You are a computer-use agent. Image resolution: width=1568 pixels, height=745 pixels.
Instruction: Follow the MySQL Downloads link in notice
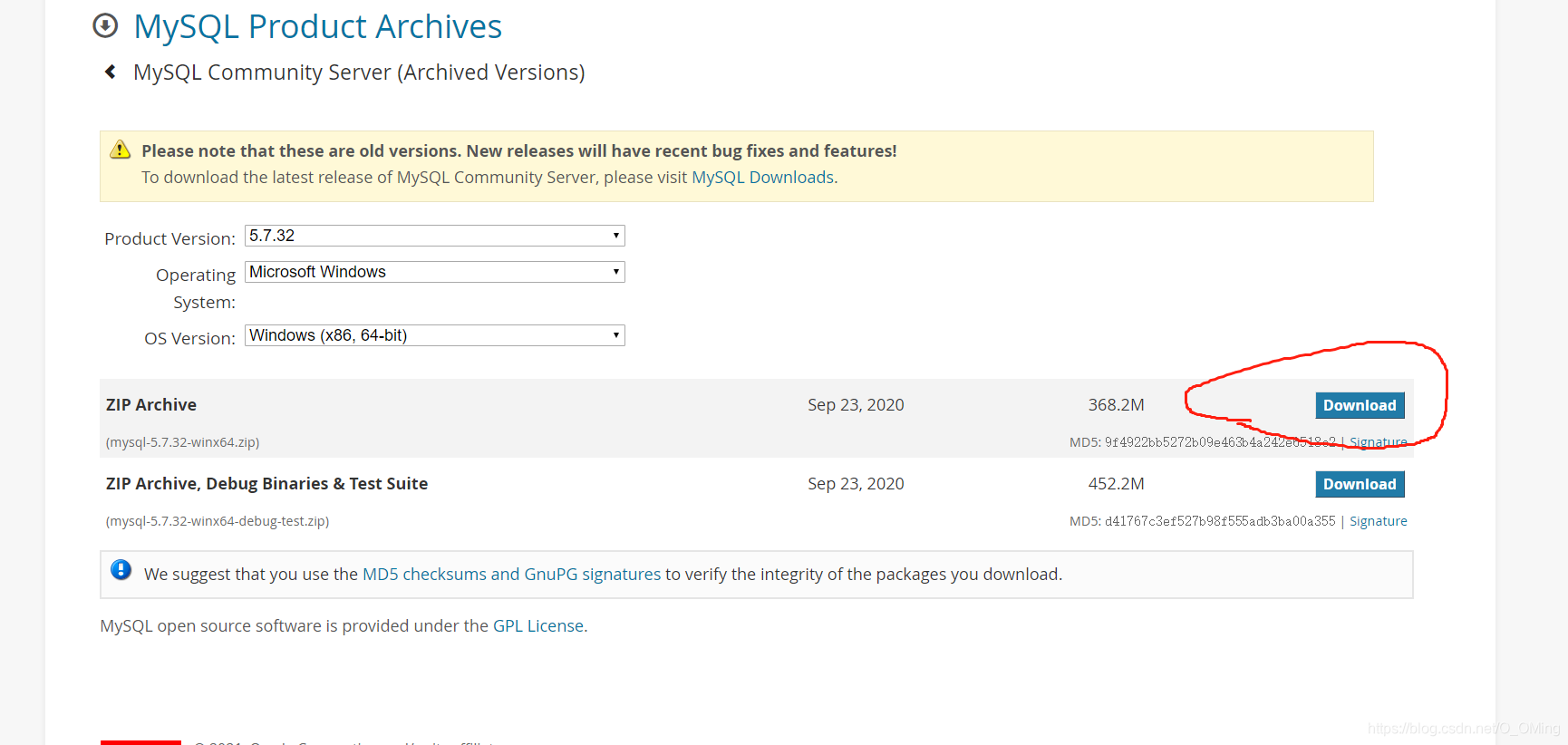(x=762, y=178)
